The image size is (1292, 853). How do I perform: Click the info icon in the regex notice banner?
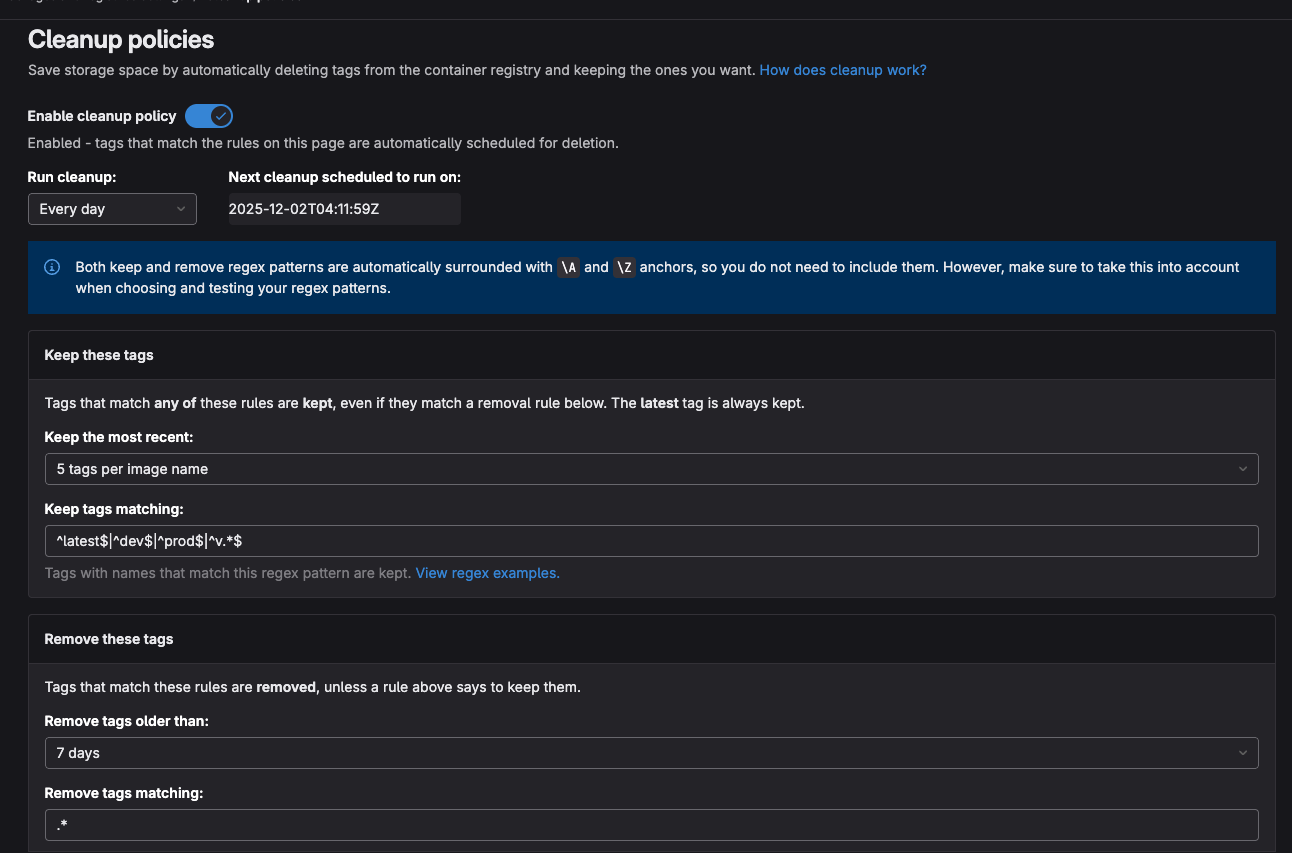tap(51, 267)
